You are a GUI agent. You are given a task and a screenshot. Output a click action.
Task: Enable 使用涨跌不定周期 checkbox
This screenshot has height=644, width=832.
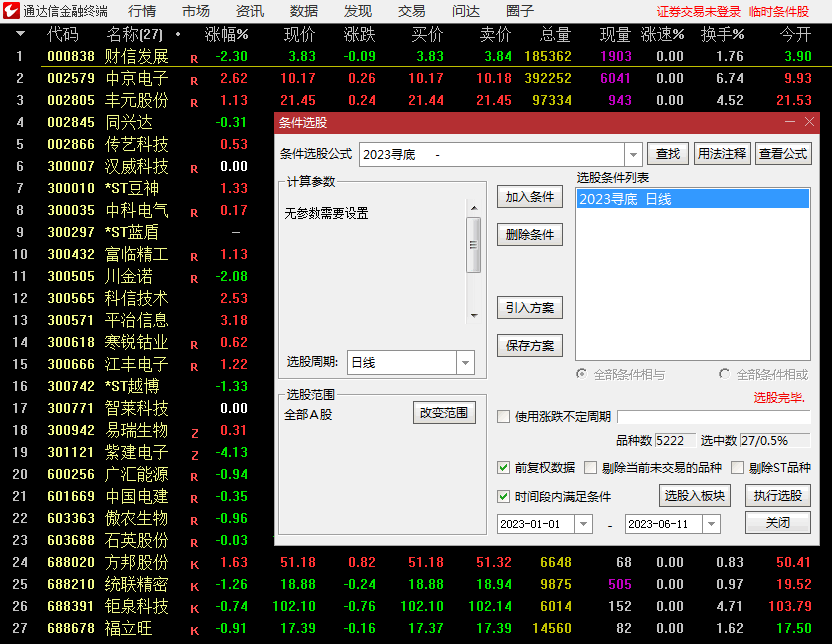pos(504,416)
